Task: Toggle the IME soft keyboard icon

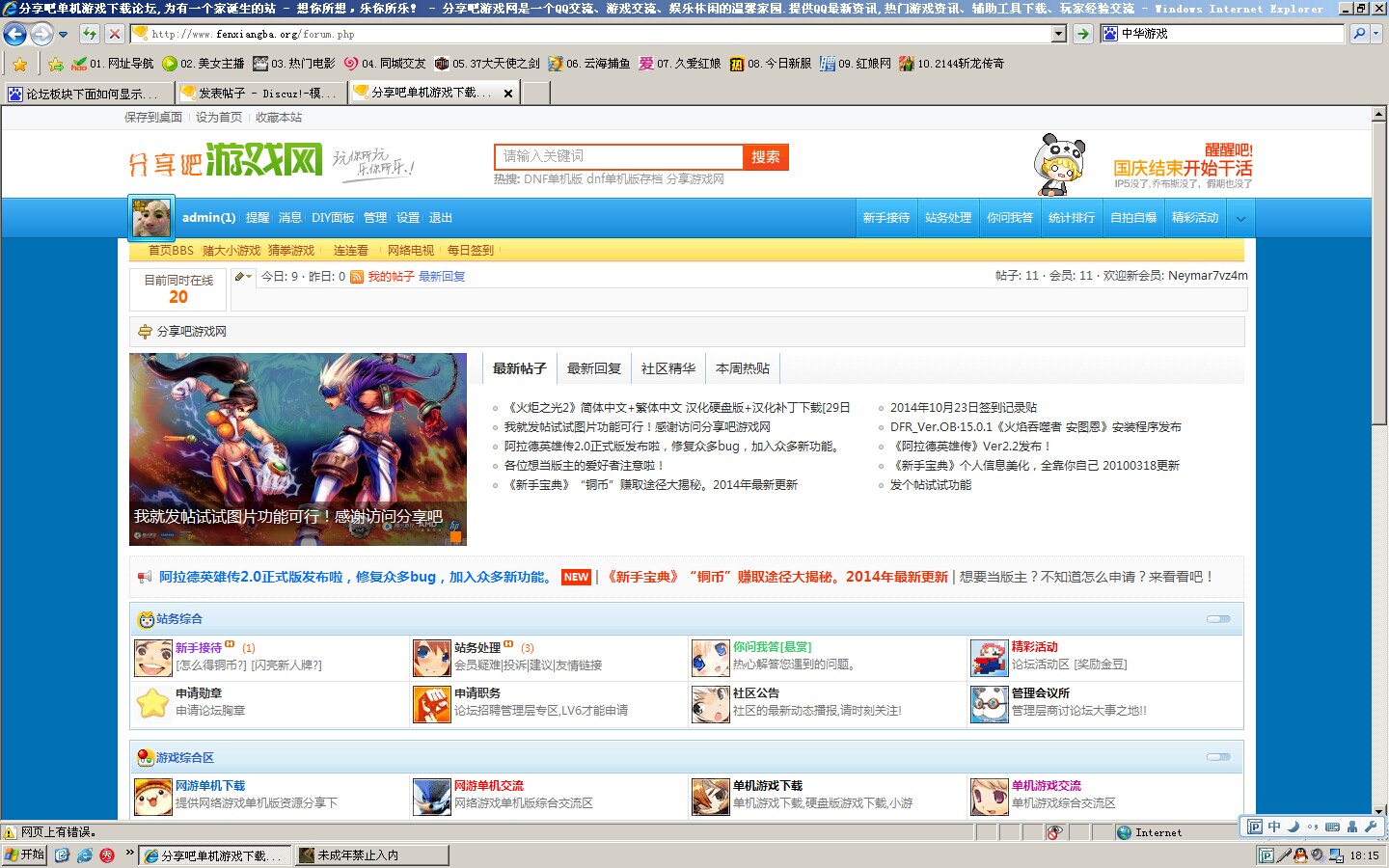Action: 1332,827
